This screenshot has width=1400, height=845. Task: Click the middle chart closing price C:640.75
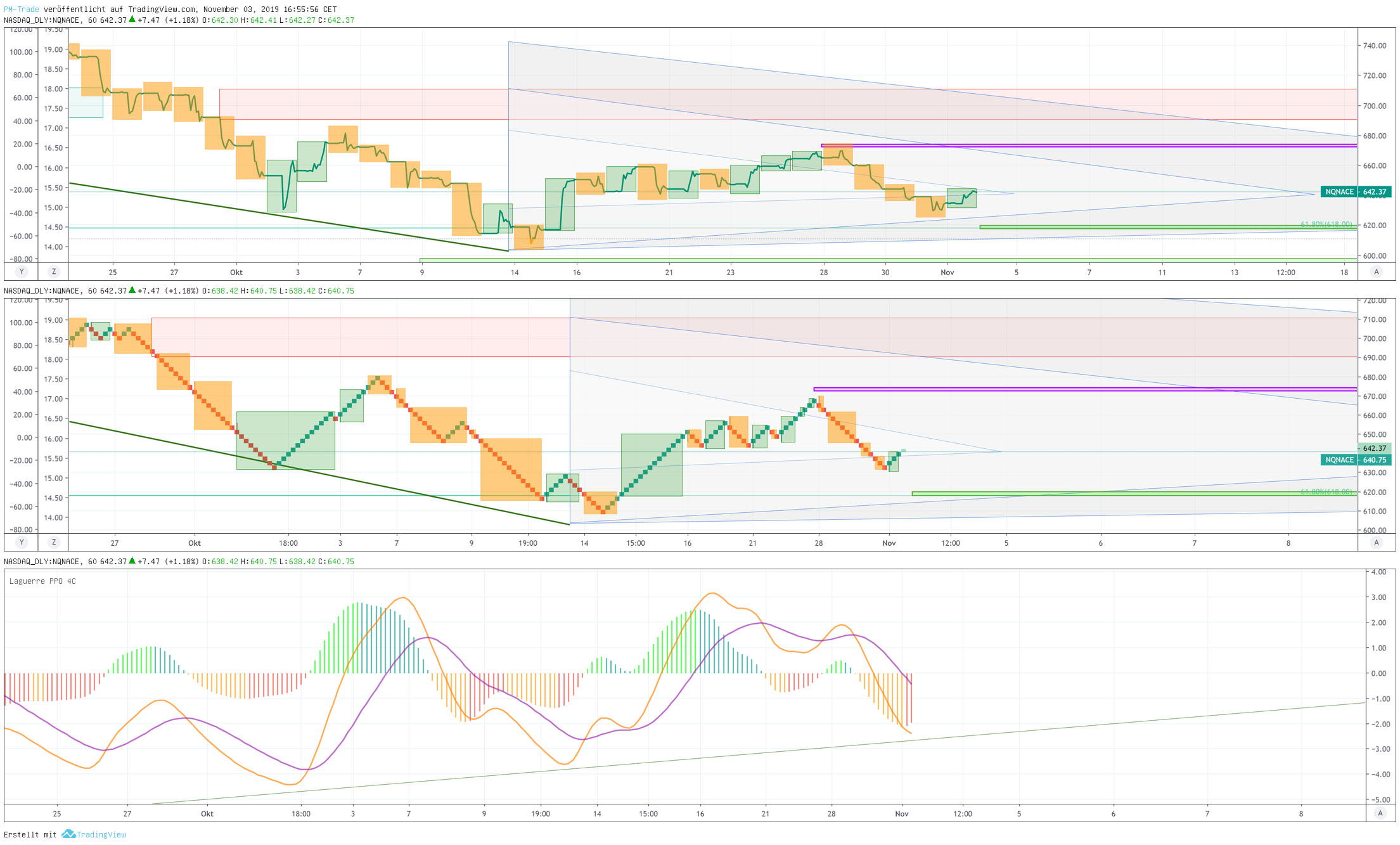coord(336,290)
